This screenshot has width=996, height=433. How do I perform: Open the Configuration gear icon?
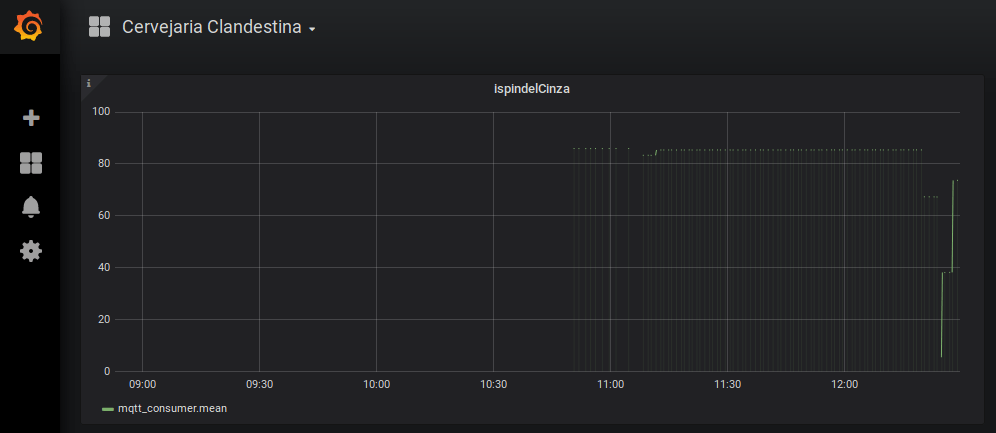[31, 251]
